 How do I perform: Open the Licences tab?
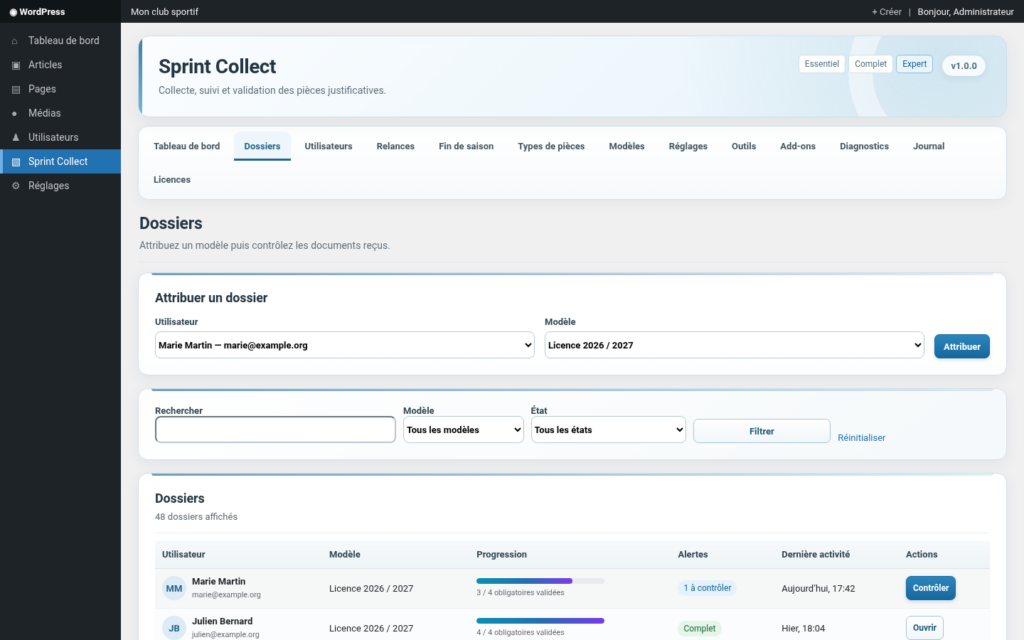(172, 180)
